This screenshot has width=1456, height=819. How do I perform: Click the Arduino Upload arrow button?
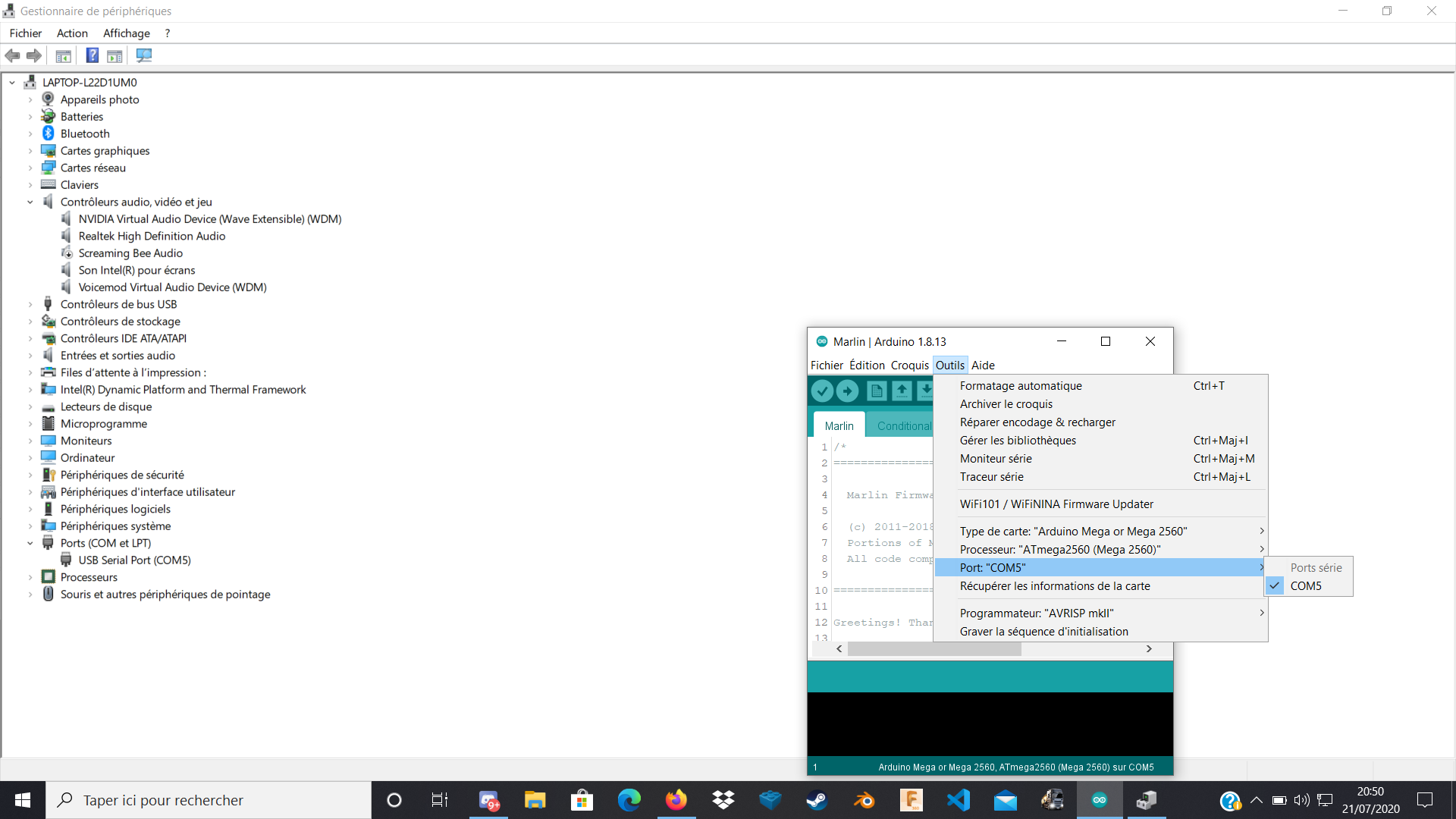[x=847, y=391]
